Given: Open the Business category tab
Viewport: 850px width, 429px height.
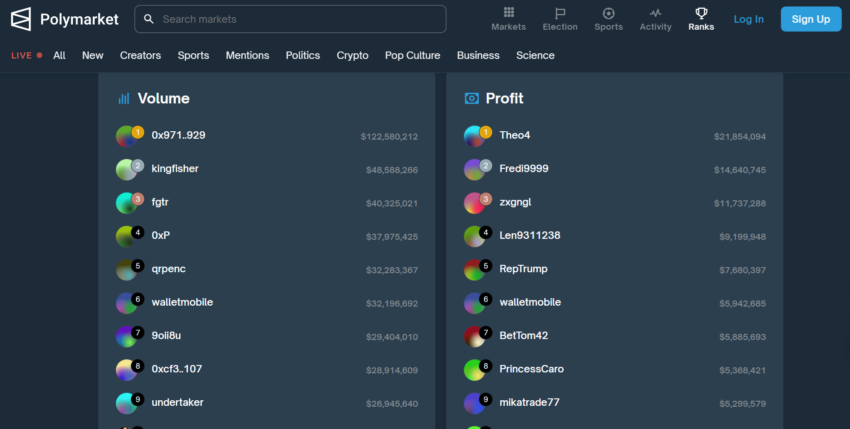Looking at the screenshot, I should [x=478, y=55].
